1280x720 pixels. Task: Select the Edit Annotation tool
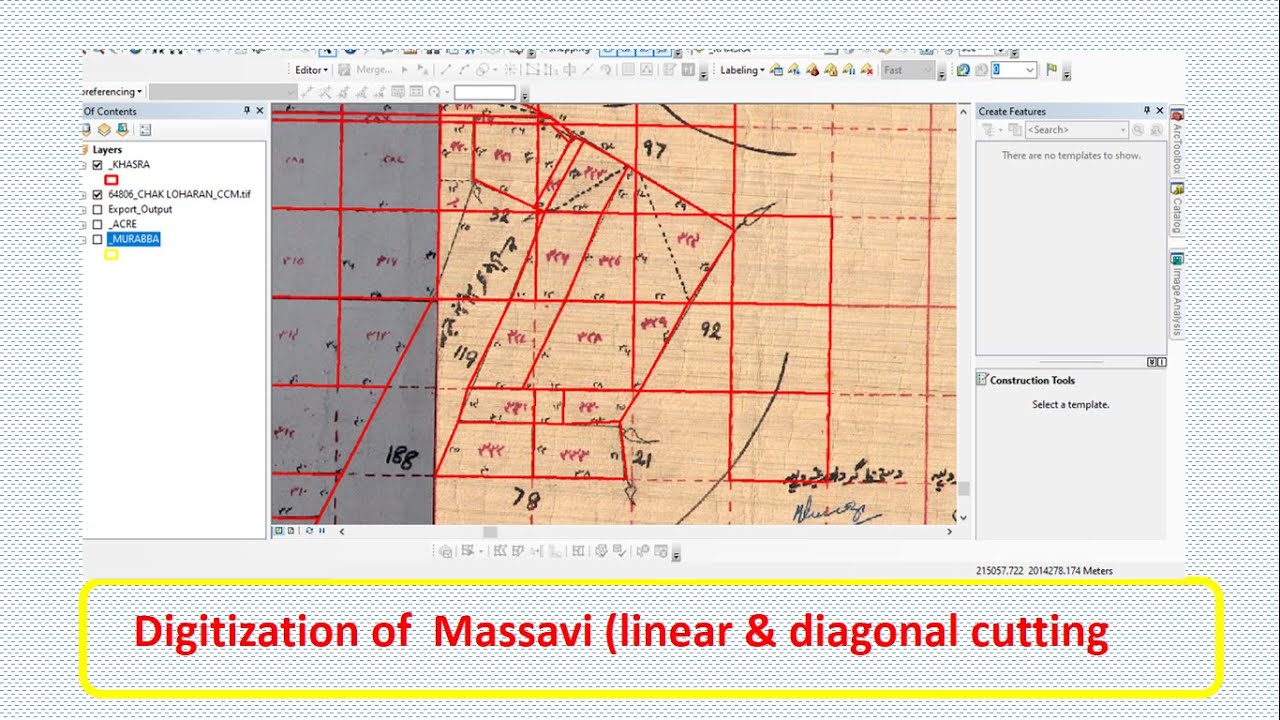pyautogui.click(x=422, y=70)
